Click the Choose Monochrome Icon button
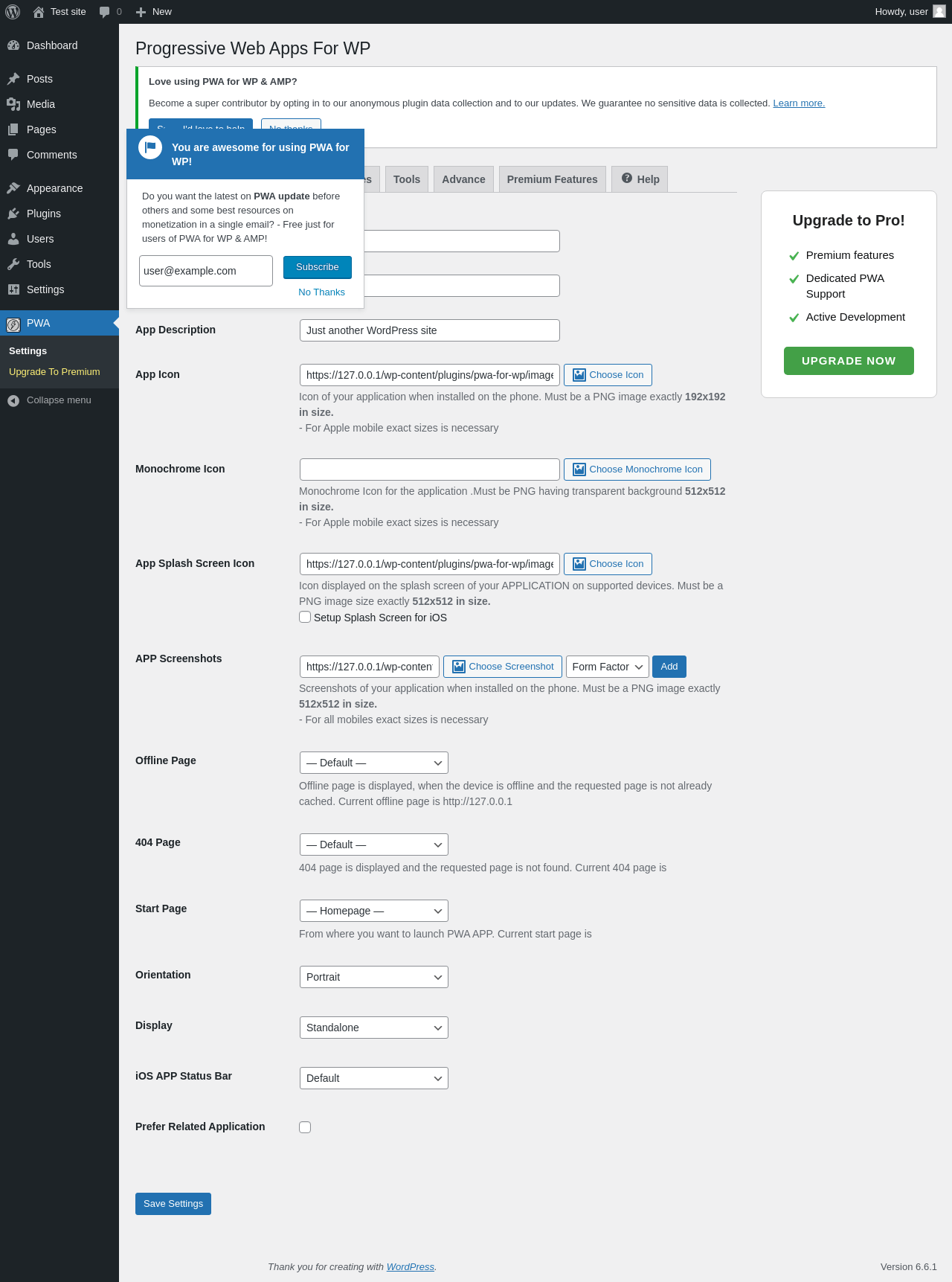The image size is (952, 1282). (637, 469)
